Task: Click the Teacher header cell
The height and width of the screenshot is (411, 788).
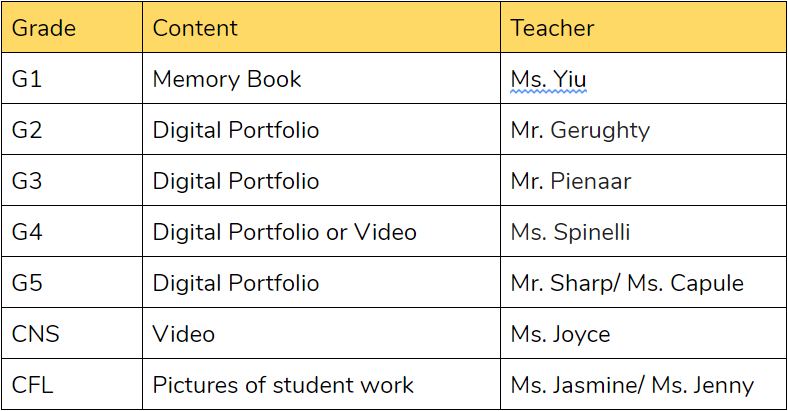Action: click(x=643, y=27)
